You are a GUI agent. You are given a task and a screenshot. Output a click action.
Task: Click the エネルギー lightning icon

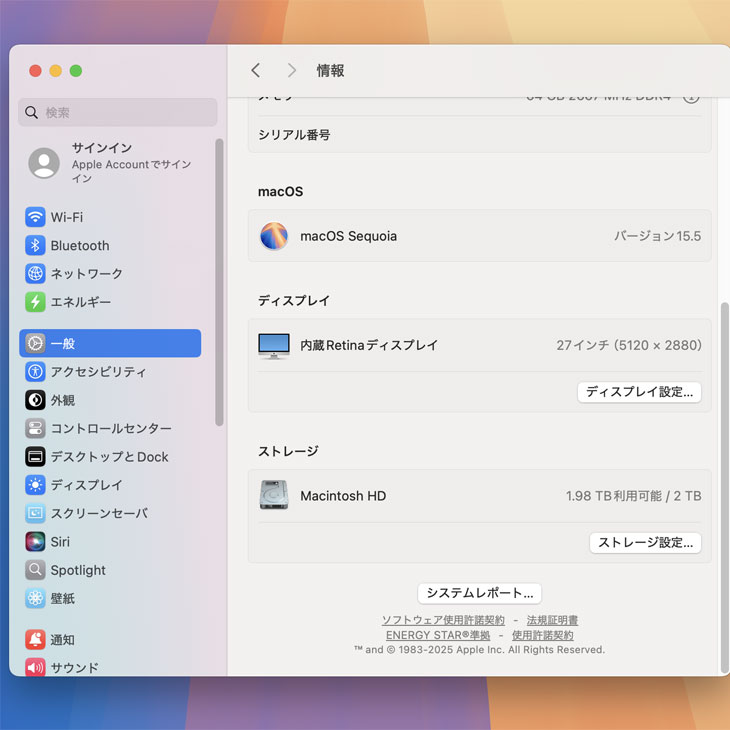coord(35,302)
